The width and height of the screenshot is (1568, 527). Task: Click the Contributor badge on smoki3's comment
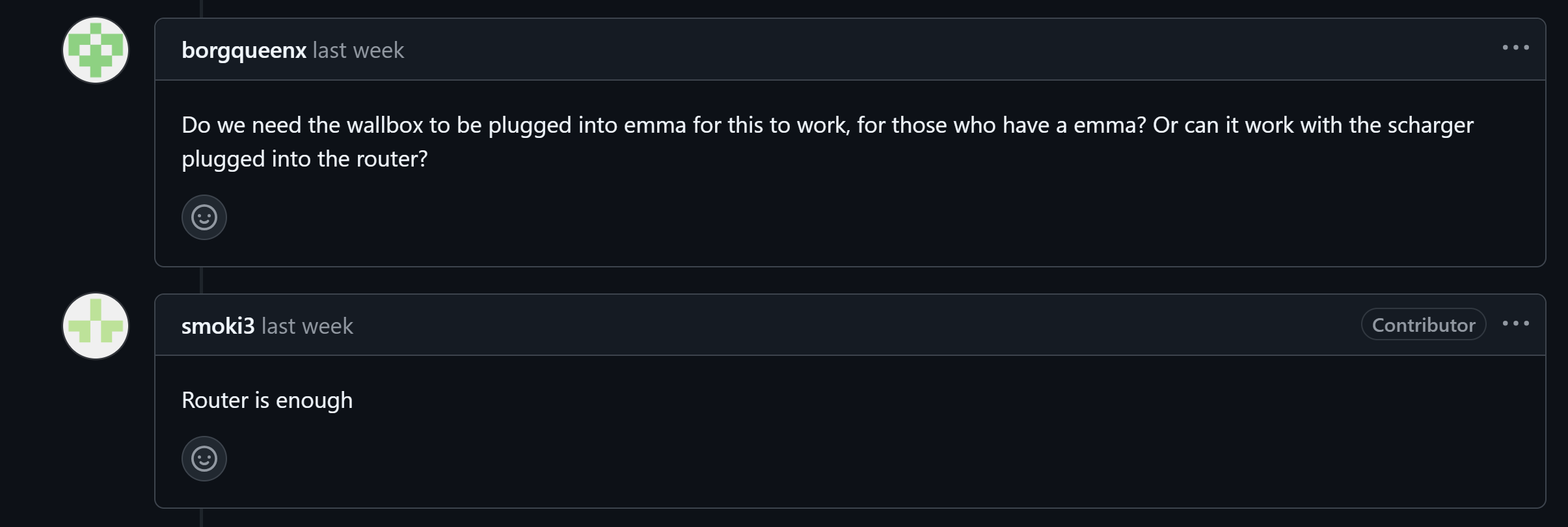point(1423,325)
